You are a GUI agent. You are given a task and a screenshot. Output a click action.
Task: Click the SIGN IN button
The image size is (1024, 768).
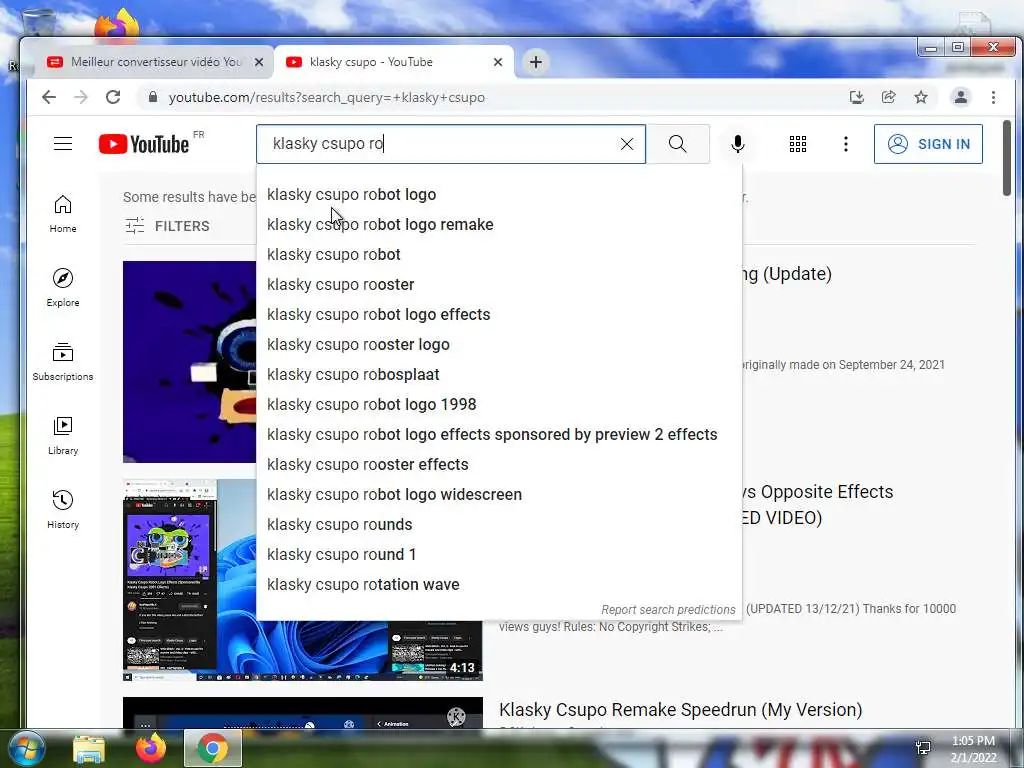pyautogui.click(x=928, y=144)
